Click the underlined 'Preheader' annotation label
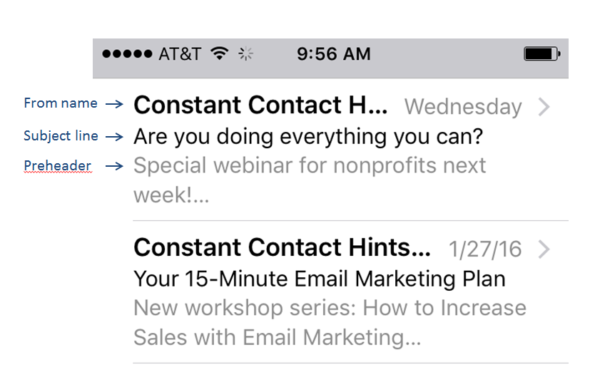600x392 pixels. [x=57, y=166]
